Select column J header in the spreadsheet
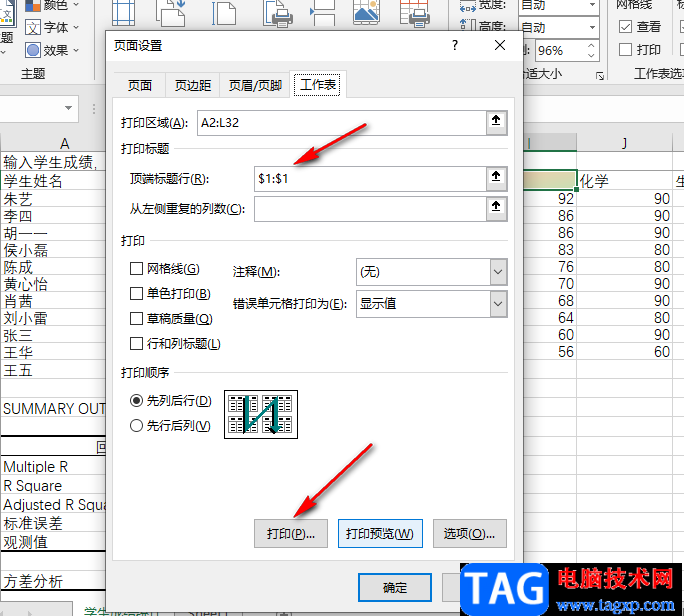This screenshot has width=684, height=616. [x=624, y=144]
